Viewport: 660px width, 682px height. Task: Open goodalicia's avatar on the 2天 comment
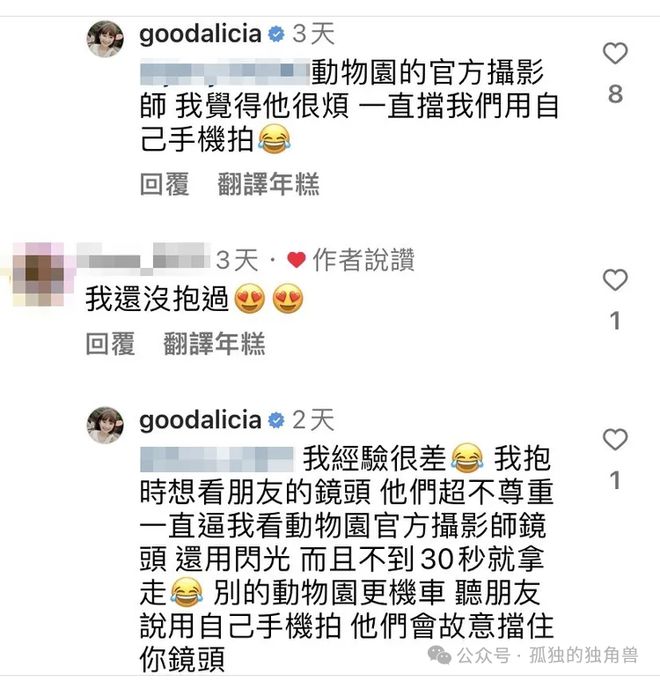pos(105,425)
